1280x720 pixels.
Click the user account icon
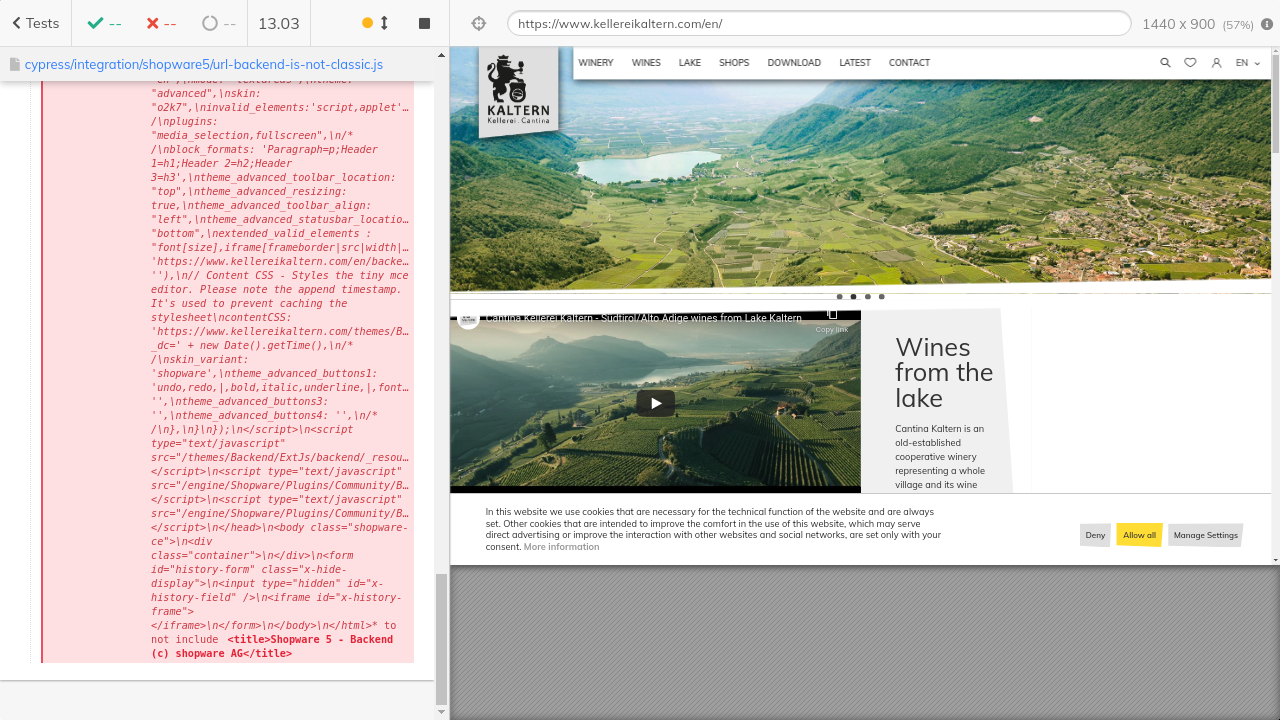(x=1216, y=63)
